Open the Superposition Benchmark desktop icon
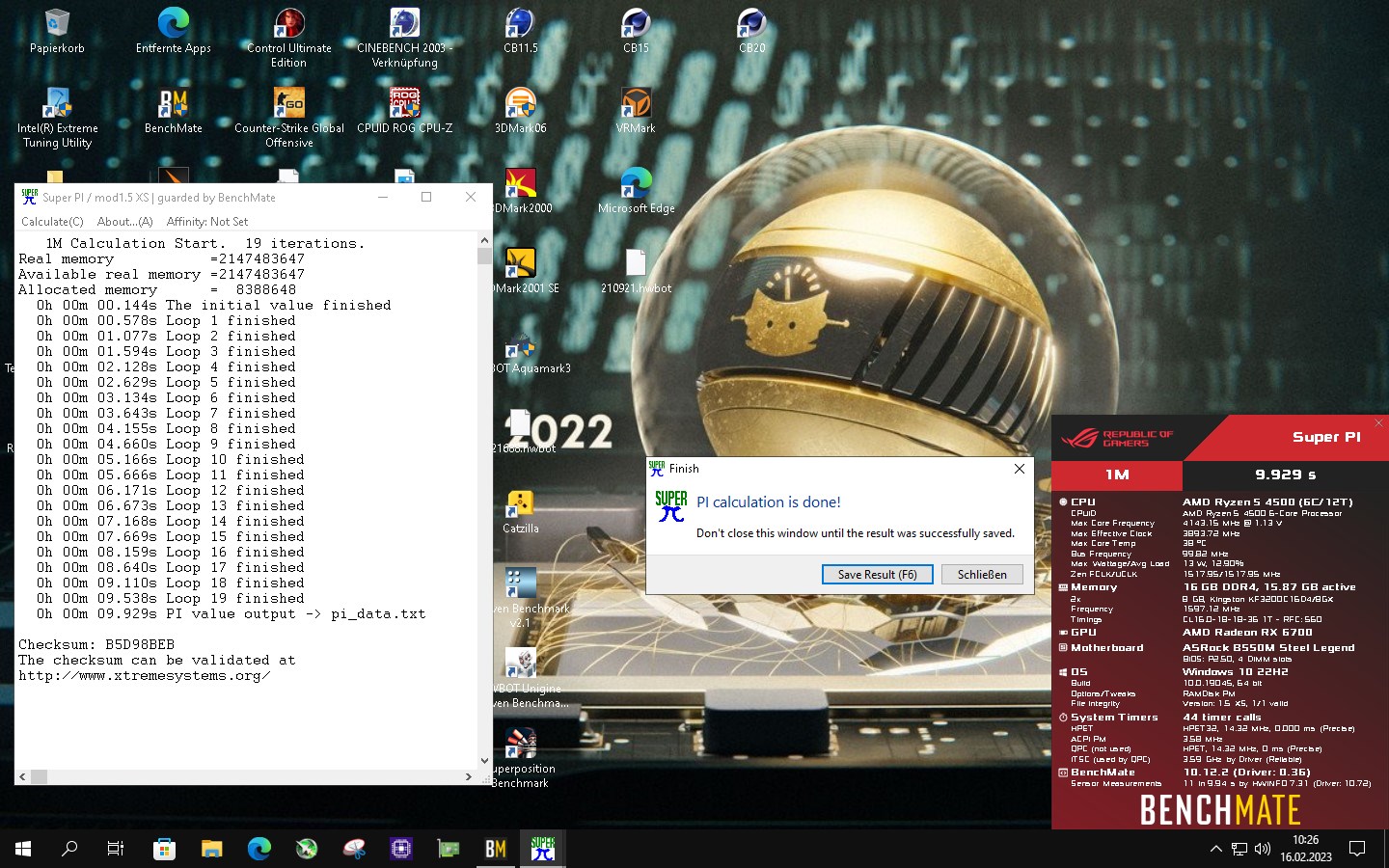Screen dimensions: 1389x868 click(522, 758)
